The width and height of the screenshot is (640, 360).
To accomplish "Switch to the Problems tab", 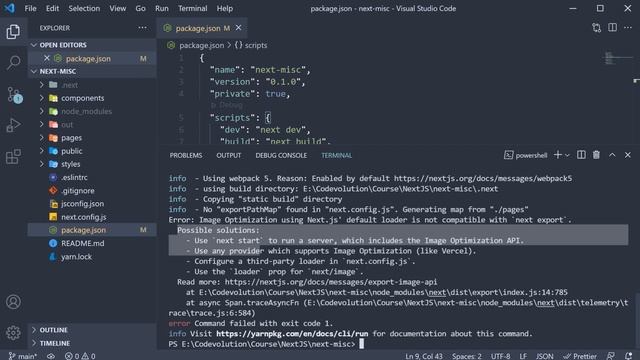I will coord(186,156).
